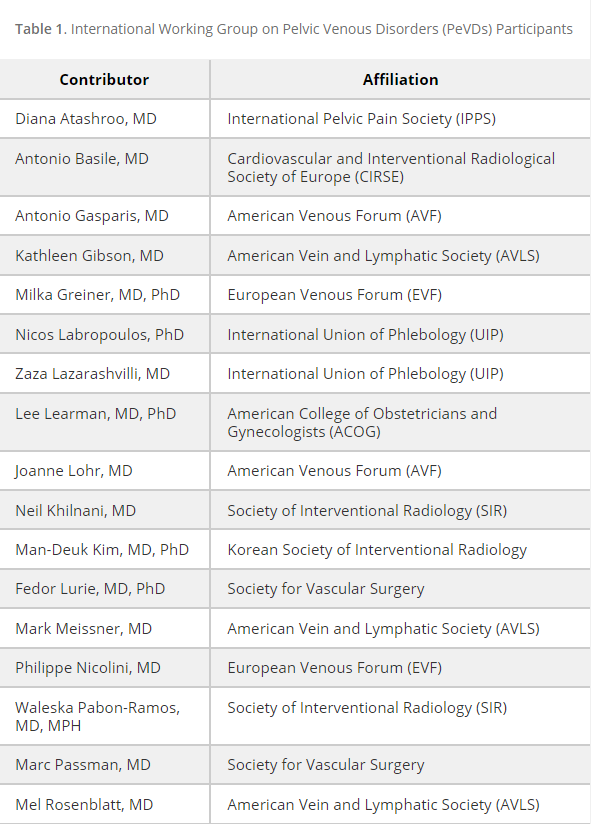This screenshot has height=824, width=591.
Task: Select the International Pelvic Pain Society (IPPS) cell
Action: 400,119
